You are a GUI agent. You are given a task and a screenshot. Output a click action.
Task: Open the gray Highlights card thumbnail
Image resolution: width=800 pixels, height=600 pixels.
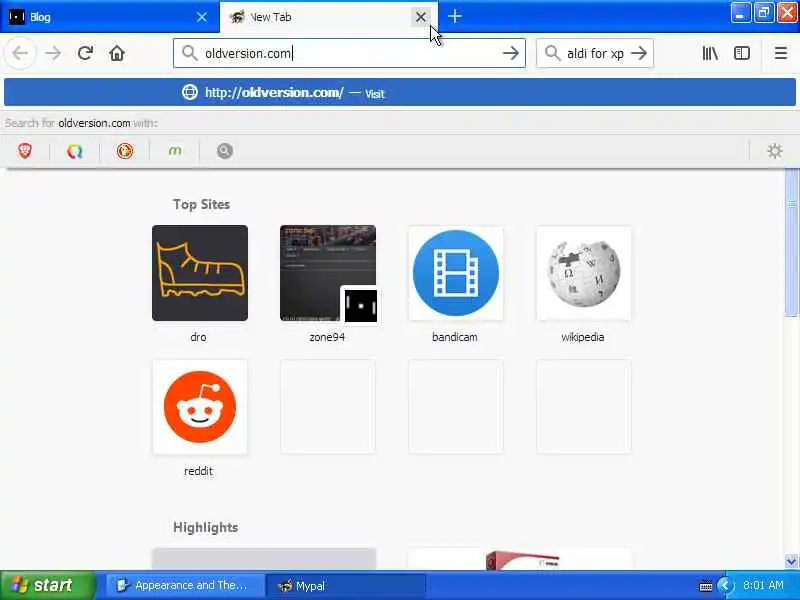coord(264,559)
